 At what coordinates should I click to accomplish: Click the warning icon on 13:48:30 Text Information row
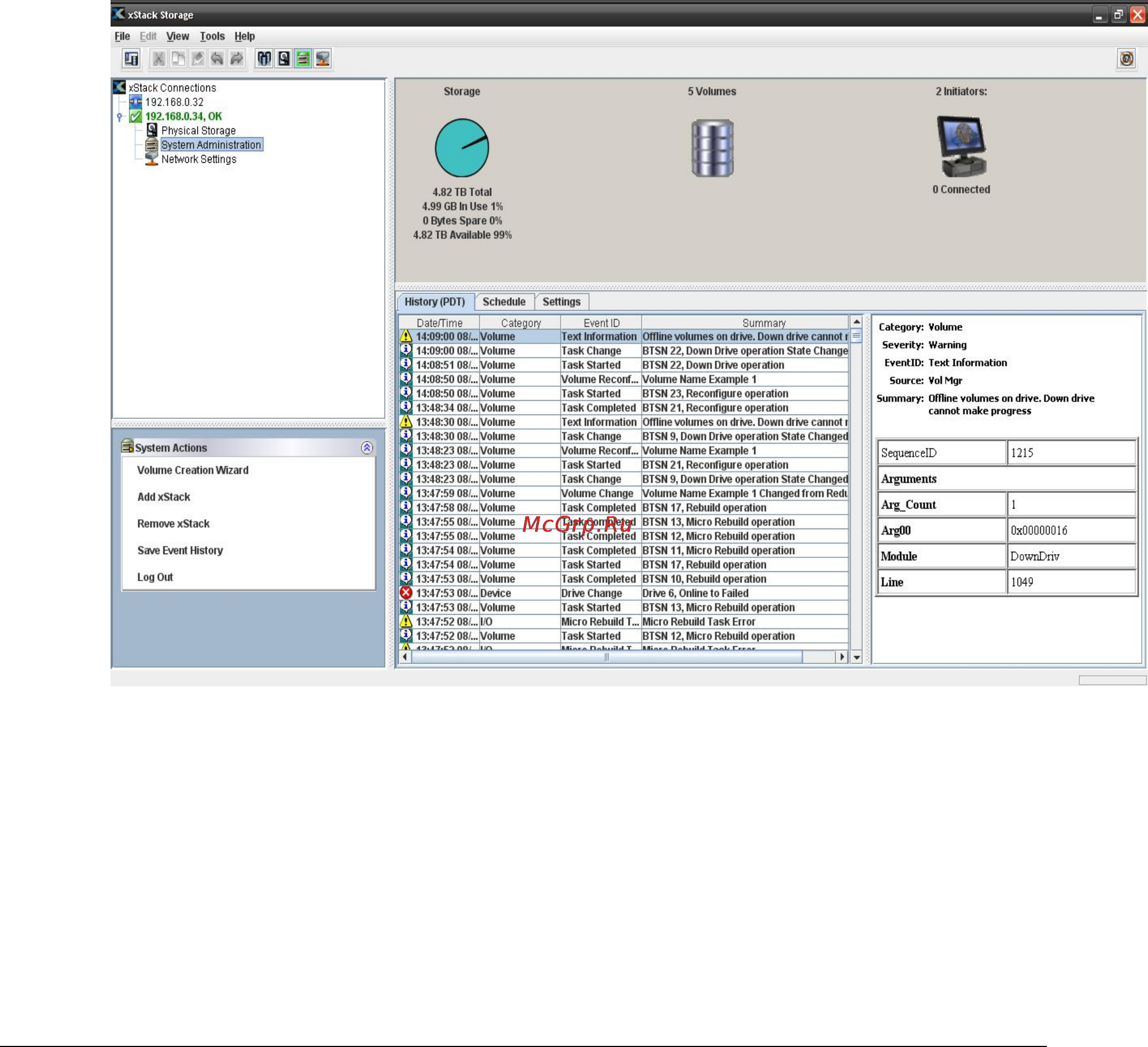[x=406, y=422]
